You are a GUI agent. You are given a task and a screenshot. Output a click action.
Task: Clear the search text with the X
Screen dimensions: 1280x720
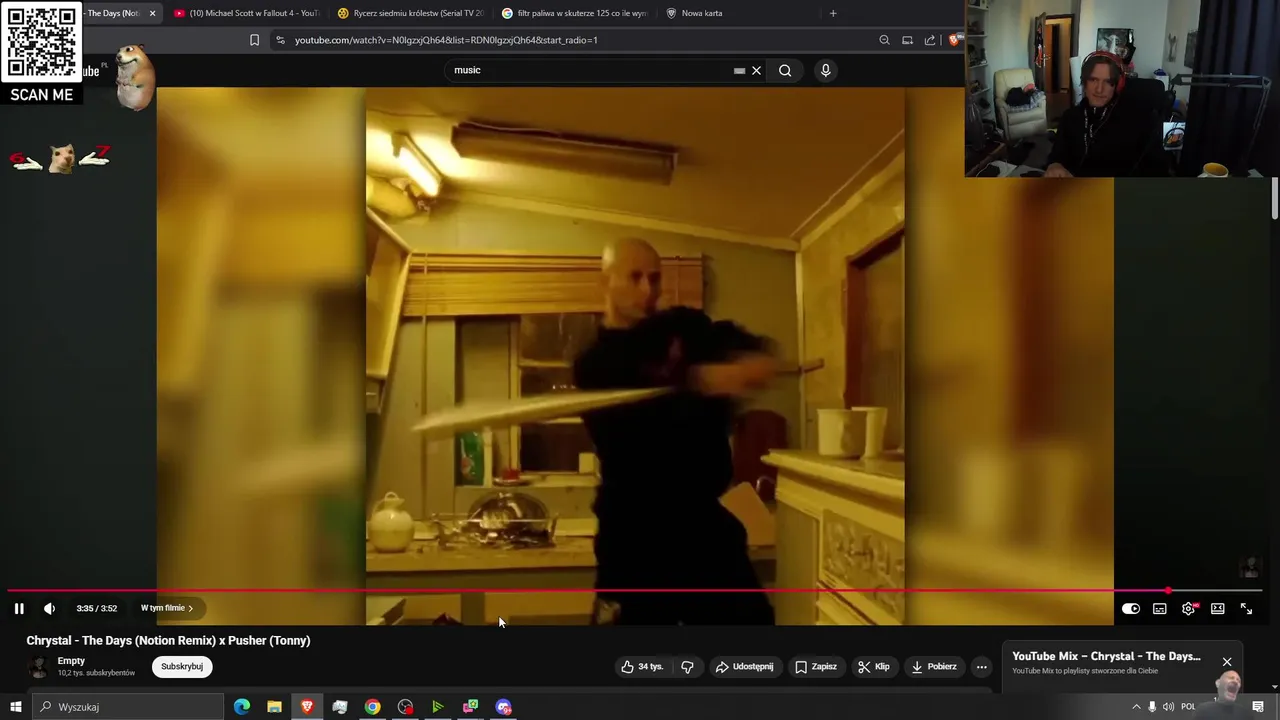(x=757, y=71)
